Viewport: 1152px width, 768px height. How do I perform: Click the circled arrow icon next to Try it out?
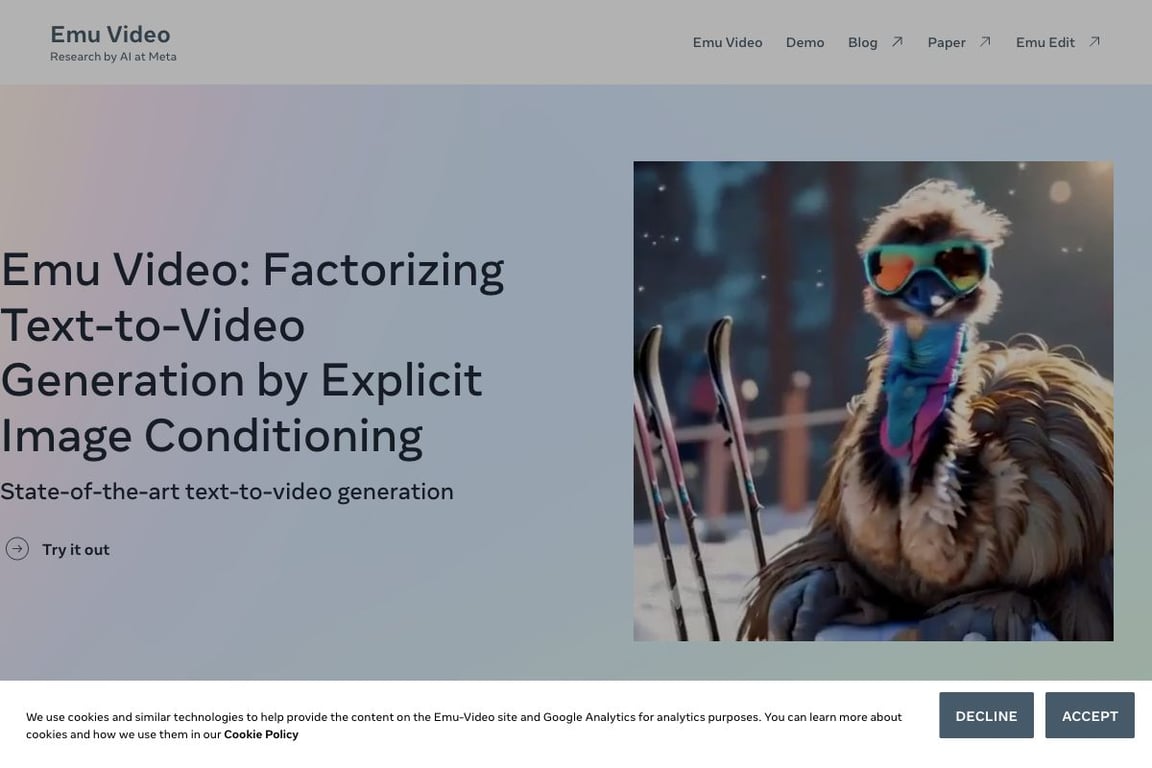(17, 549)
